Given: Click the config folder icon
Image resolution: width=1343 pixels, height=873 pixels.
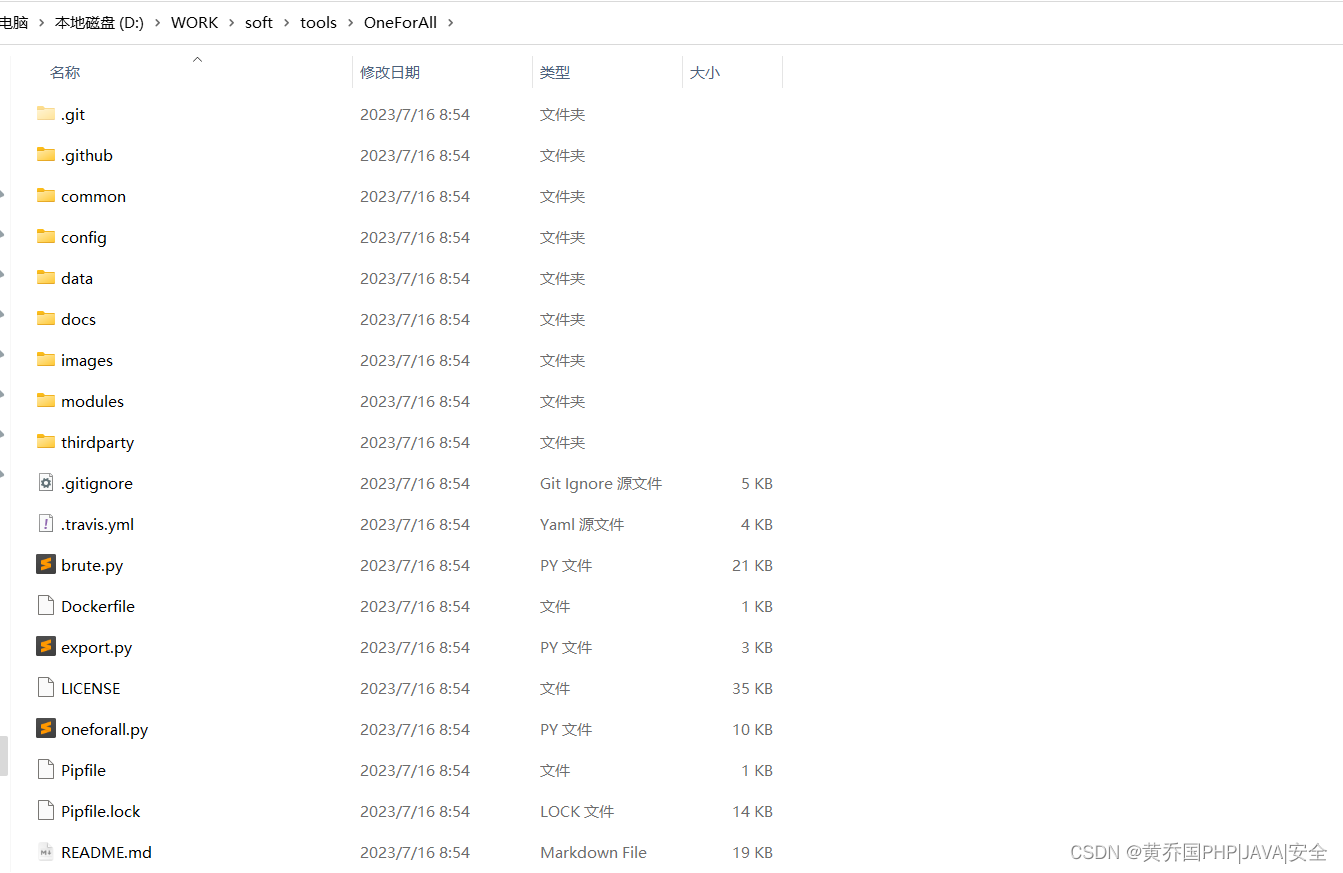Looking at the screenshot, I should 45,237.
